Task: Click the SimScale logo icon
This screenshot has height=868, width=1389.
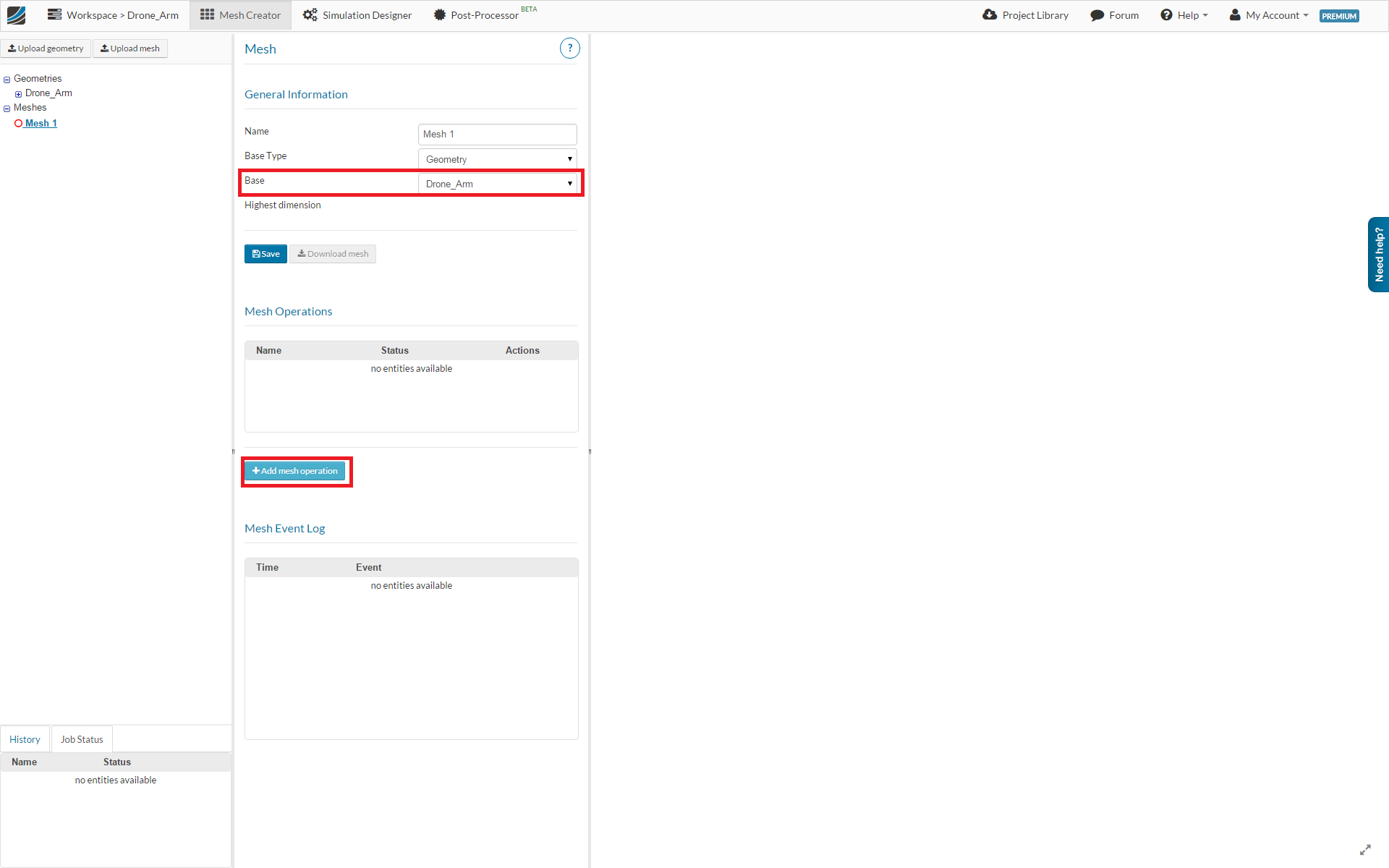Action: pyautogui.click(x=16, y=15)
